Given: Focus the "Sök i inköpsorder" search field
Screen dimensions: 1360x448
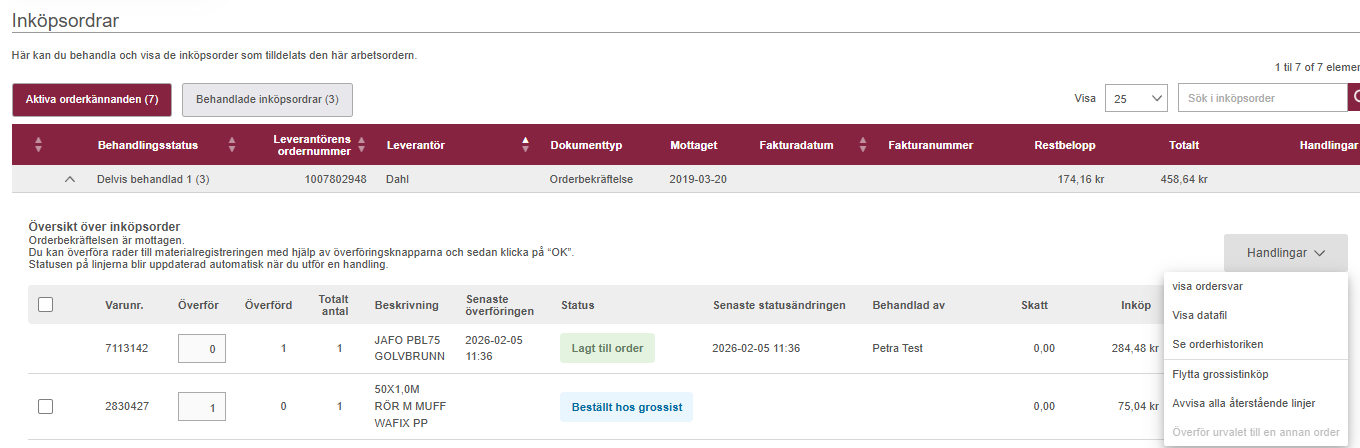Looking at the screenshot, I should 1263,98.
